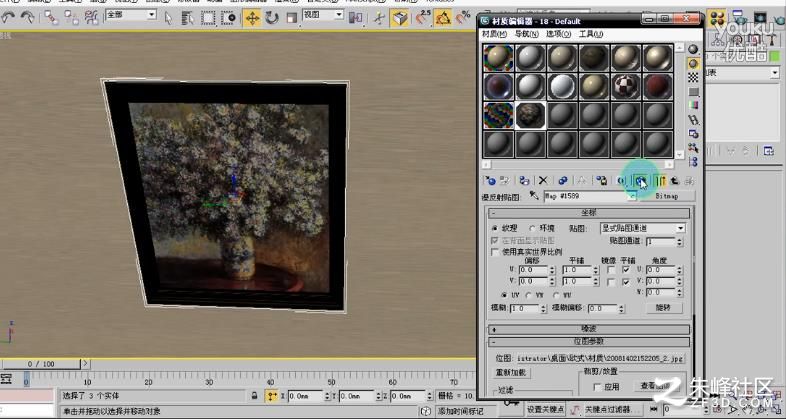Collapse the 坐标 rollout
786x419 pixels.
point(589,213)
